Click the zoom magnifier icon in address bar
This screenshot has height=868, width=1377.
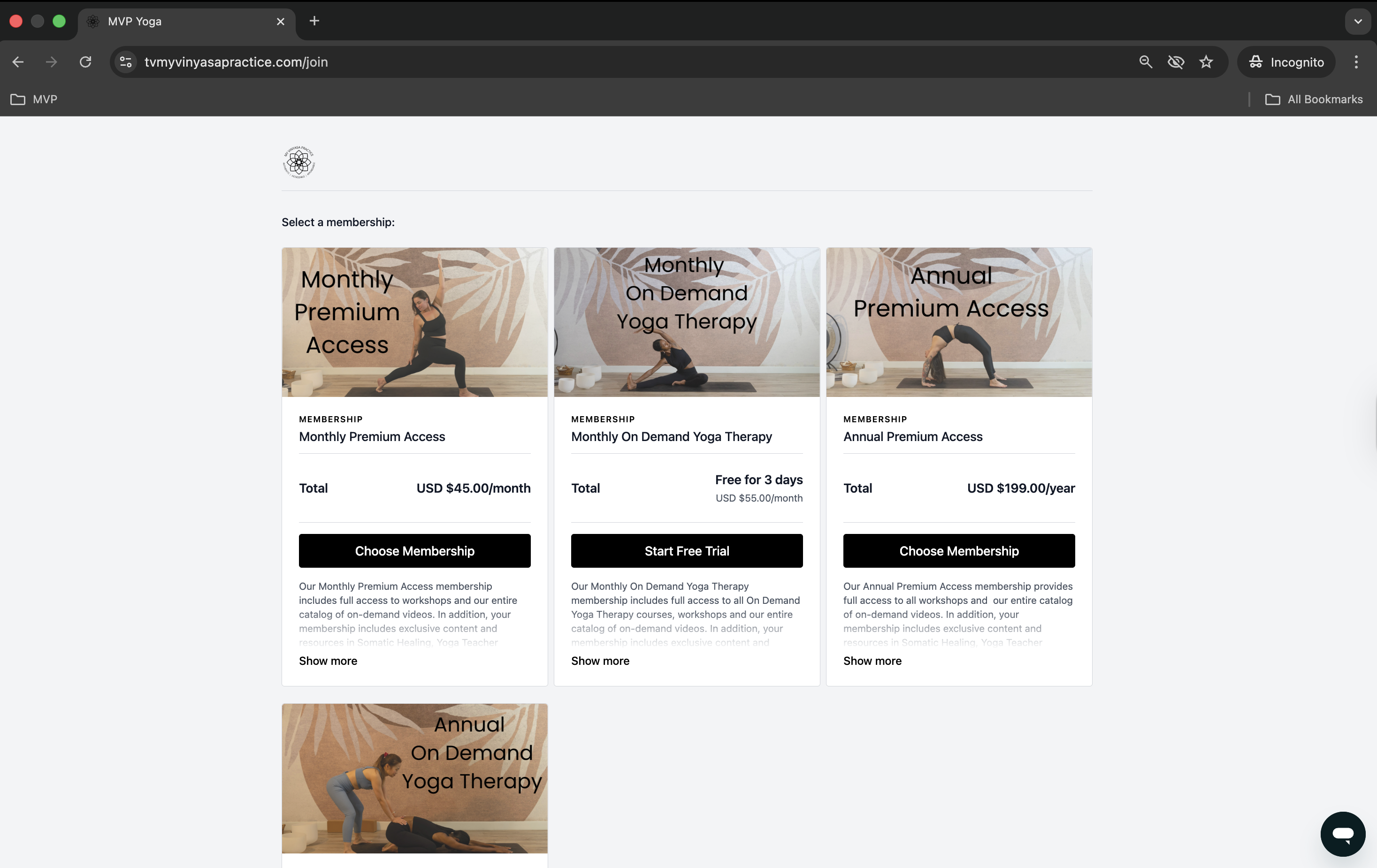coord(1146,62)
